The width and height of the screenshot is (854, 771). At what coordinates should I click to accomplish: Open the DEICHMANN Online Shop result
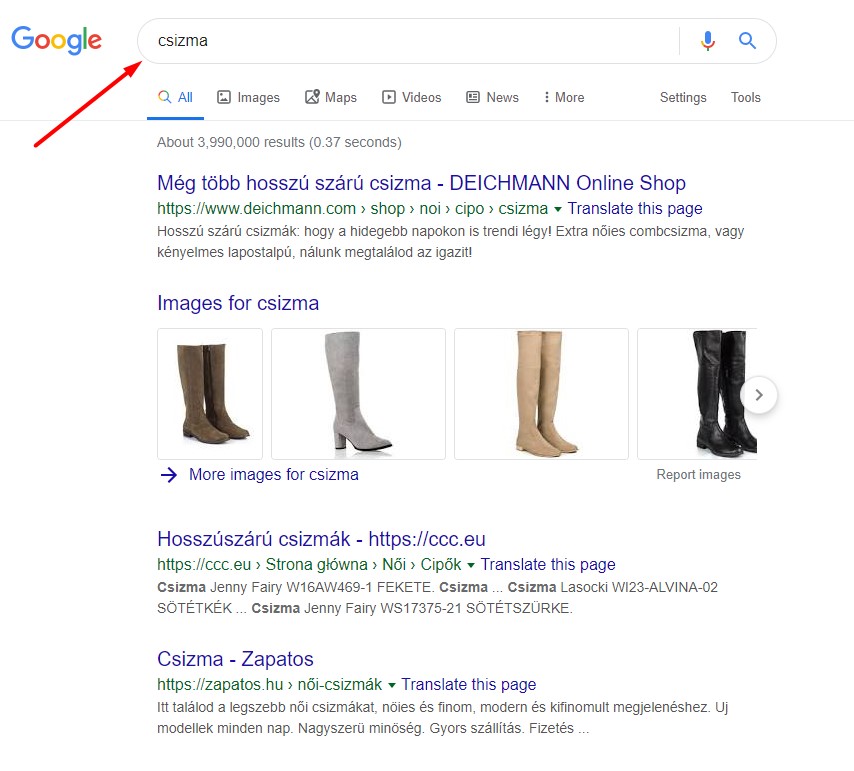tap(421, 183)
